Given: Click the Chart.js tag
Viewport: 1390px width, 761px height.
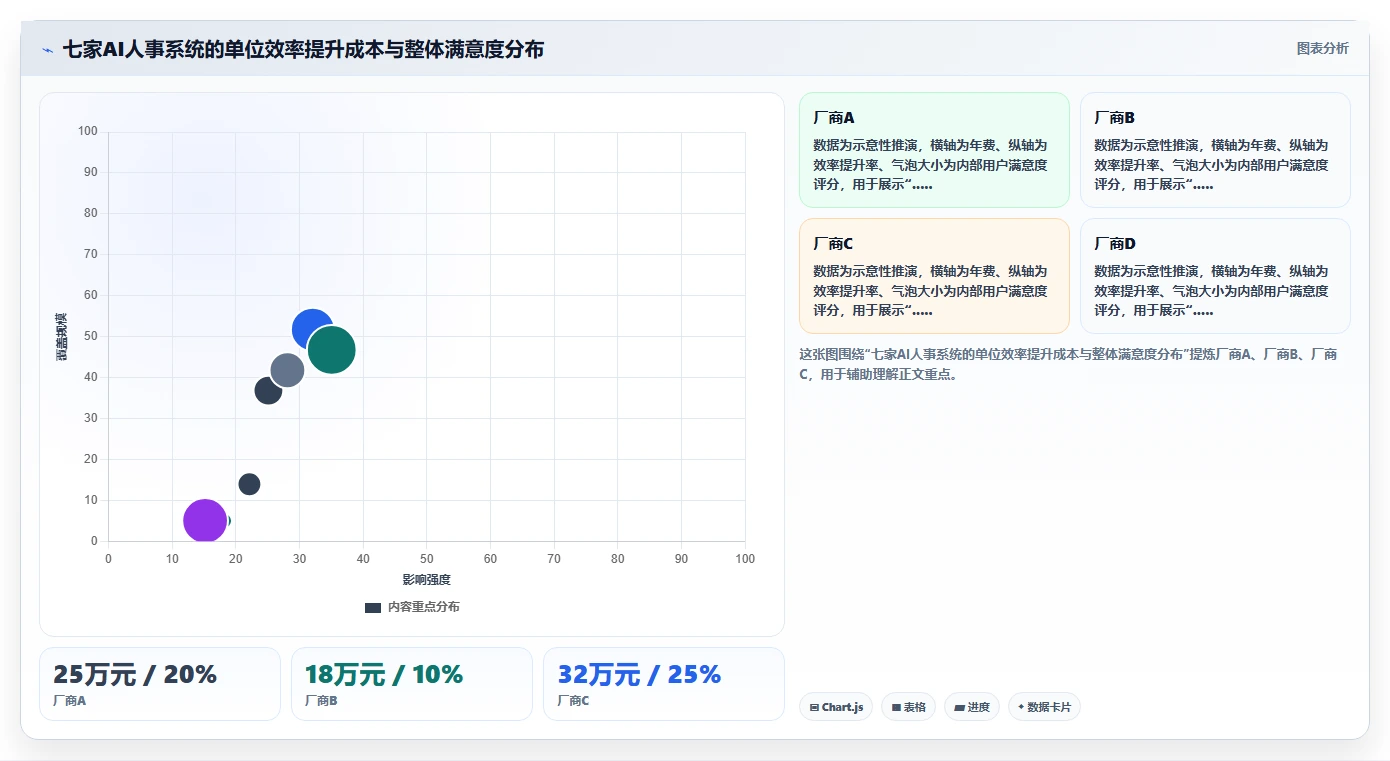Looking at the screenshot, I should point(836,707).
